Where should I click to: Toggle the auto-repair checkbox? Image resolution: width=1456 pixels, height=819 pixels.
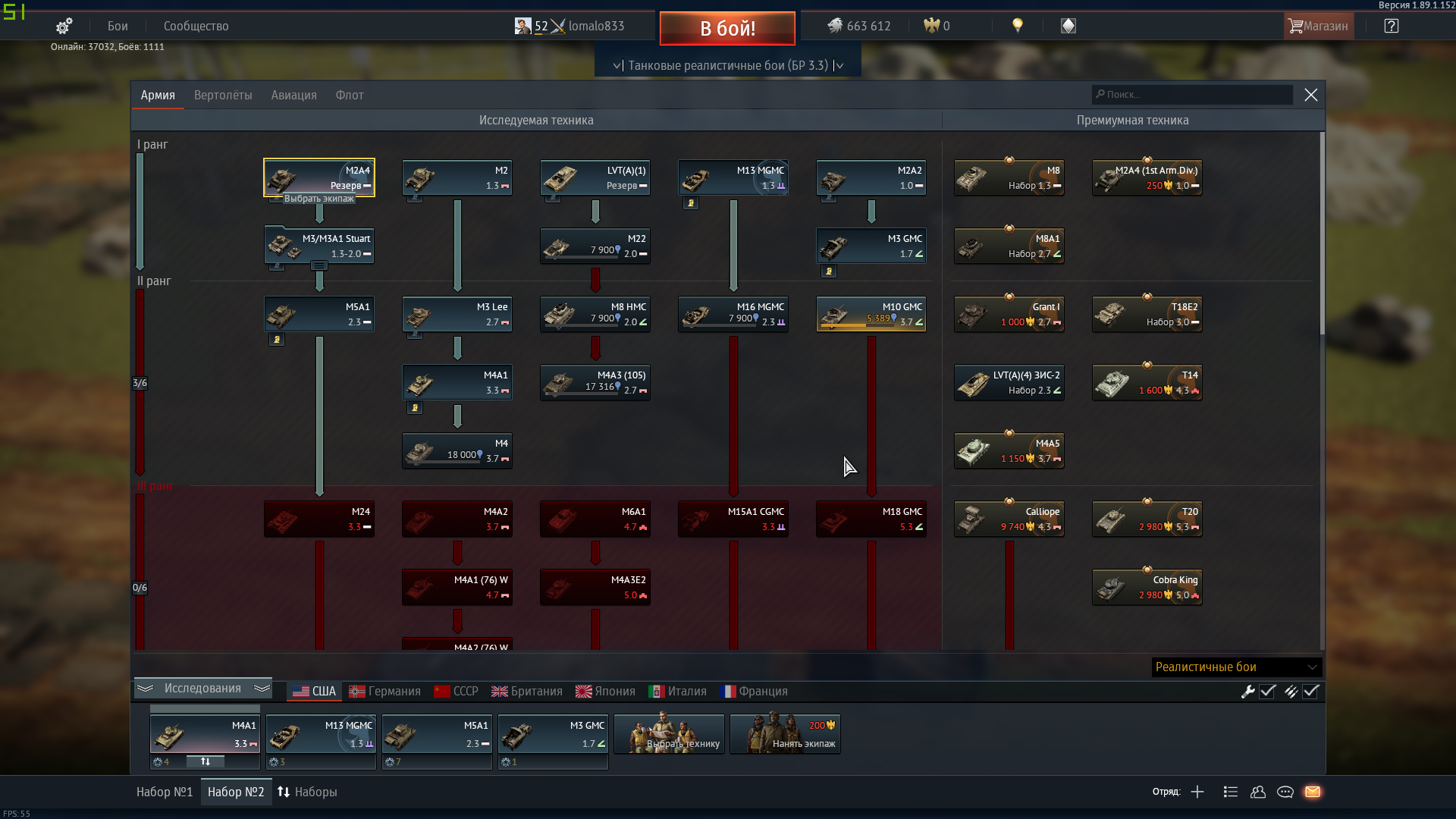point(1267,691)
